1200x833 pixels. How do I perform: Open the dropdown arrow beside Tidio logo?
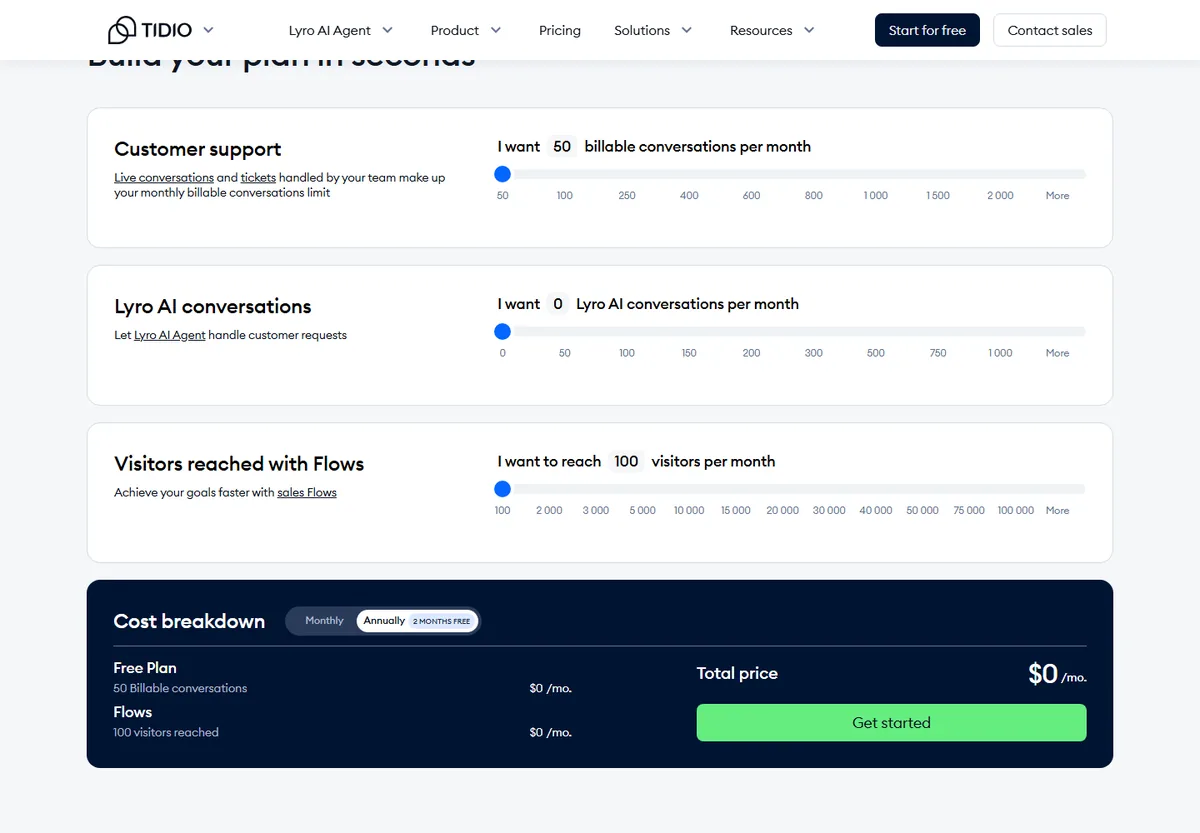208,30
